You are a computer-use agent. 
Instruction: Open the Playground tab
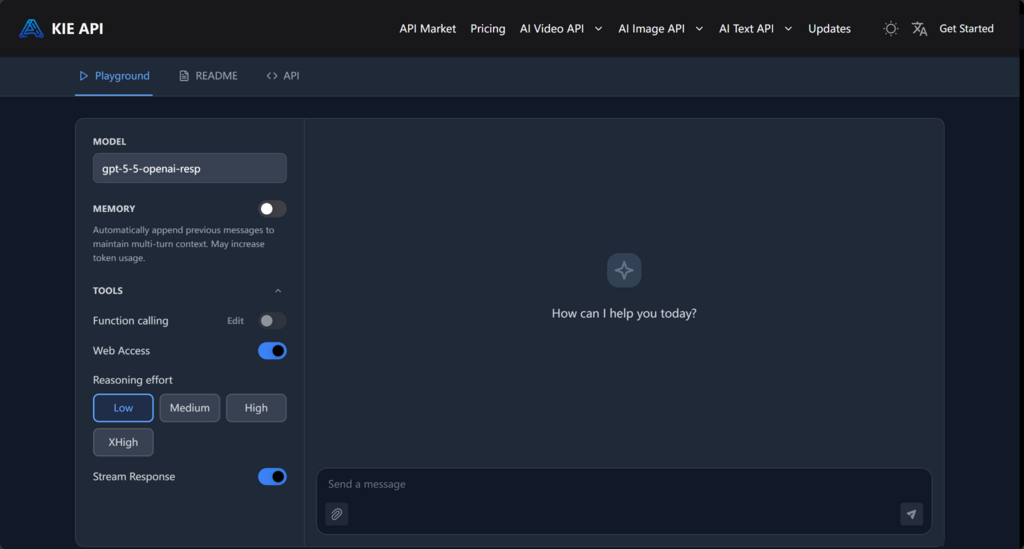114,76
